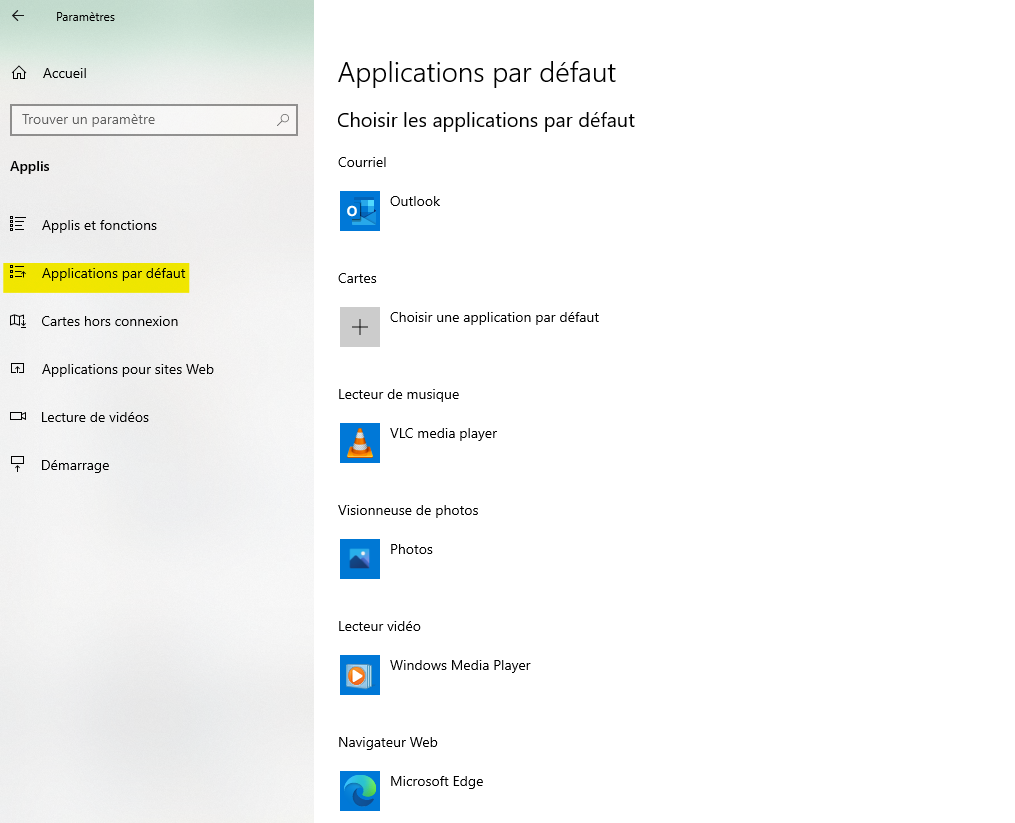Change photo viewer Photos label
This screenshot has width=1015, height=823.
tap(411, 549)
